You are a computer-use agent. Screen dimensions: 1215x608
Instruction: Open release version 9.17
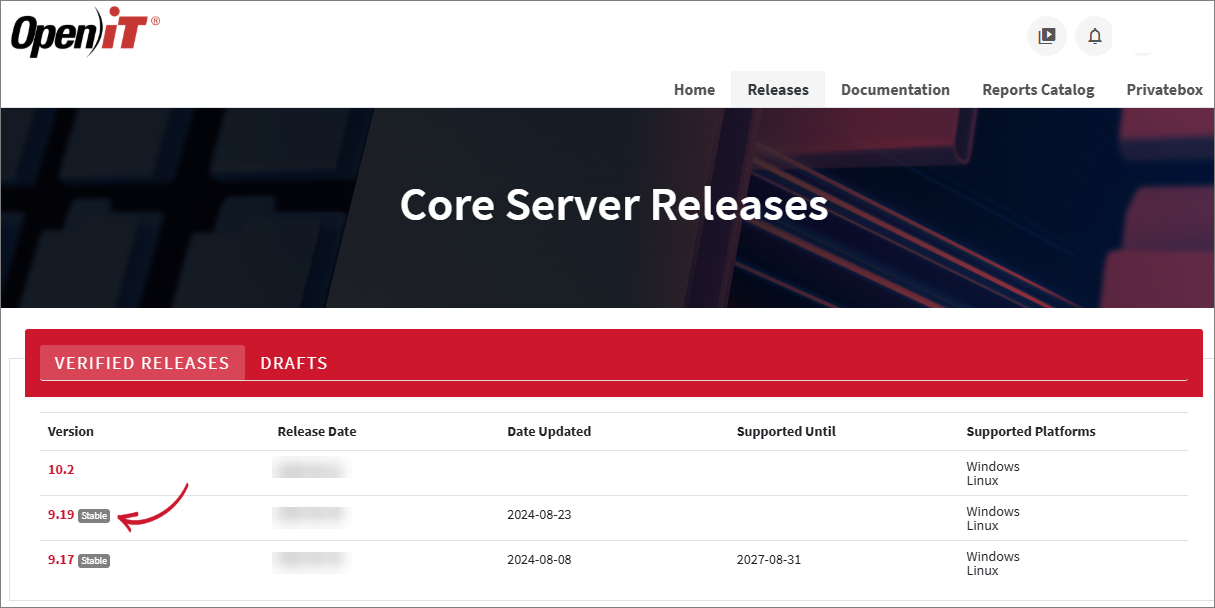point(61,560)
